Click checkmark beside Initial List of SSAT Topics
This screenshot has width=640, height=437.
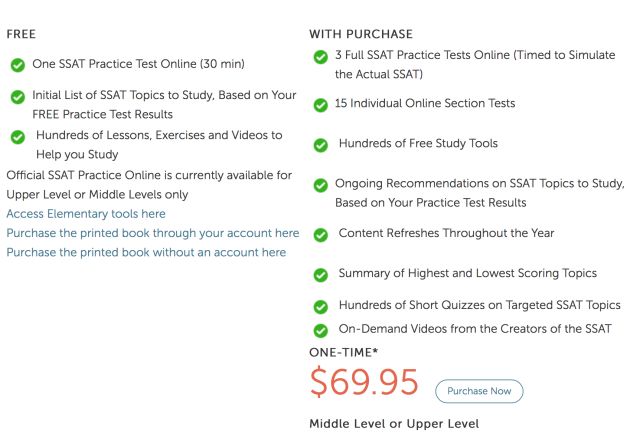(18, 97)
